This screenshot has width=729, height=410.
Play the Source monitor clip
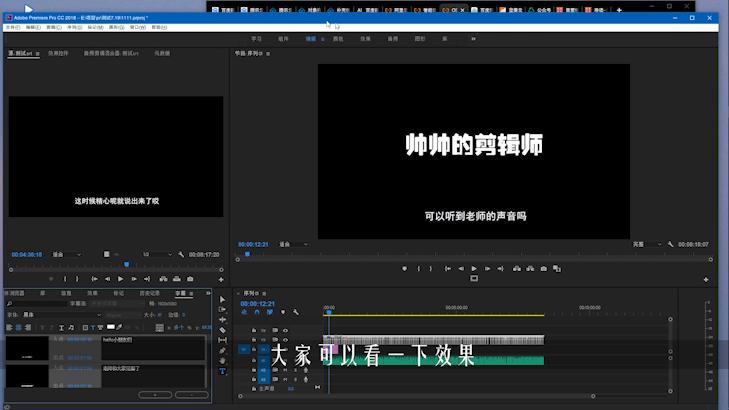click(120, 279)
